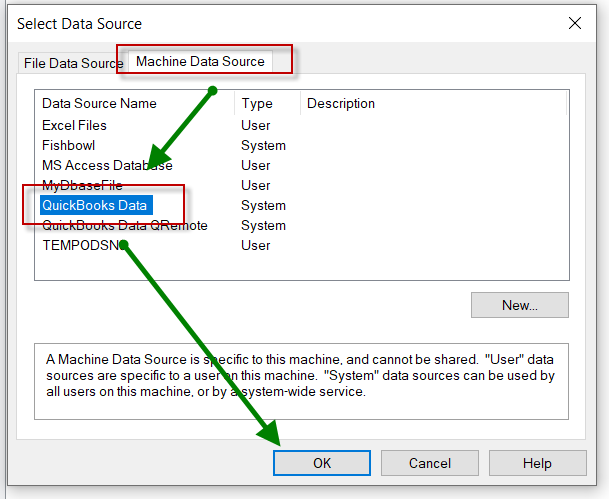This screenshot has height=499, width=609.
Task: Create a new data source with New...
Action: point(520,305)
